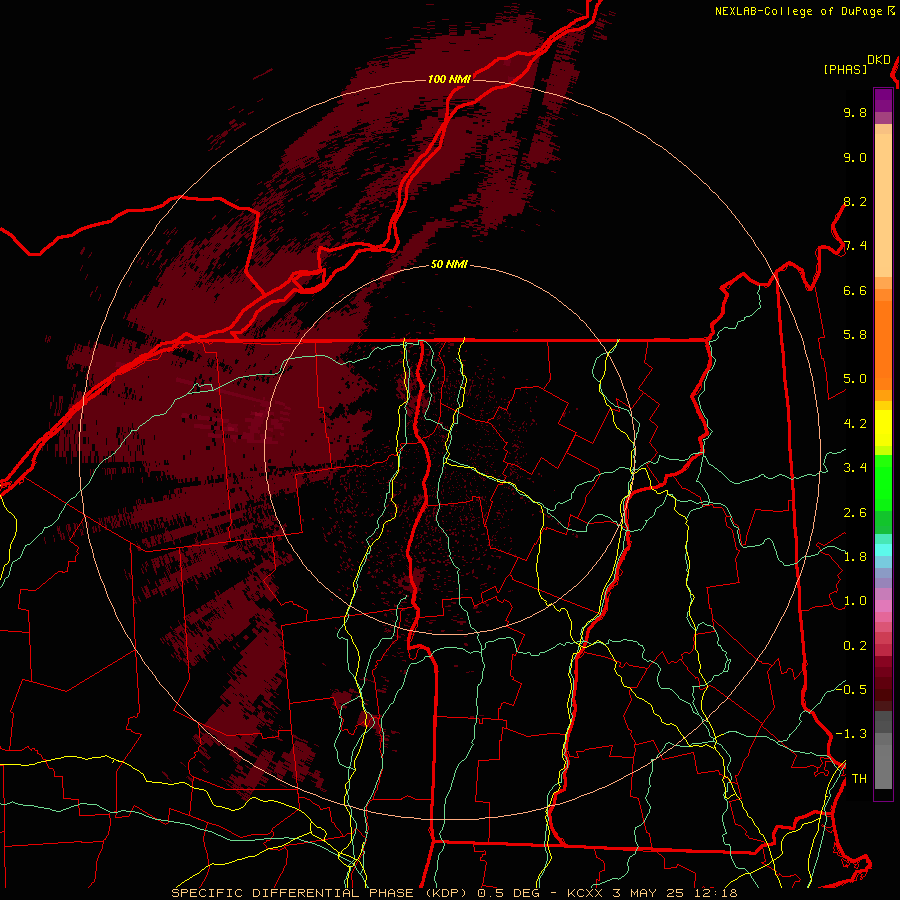Screen dimensions: 900x900
Task: Click the 1.0 value on the scale
Action: tap(855, 602)
